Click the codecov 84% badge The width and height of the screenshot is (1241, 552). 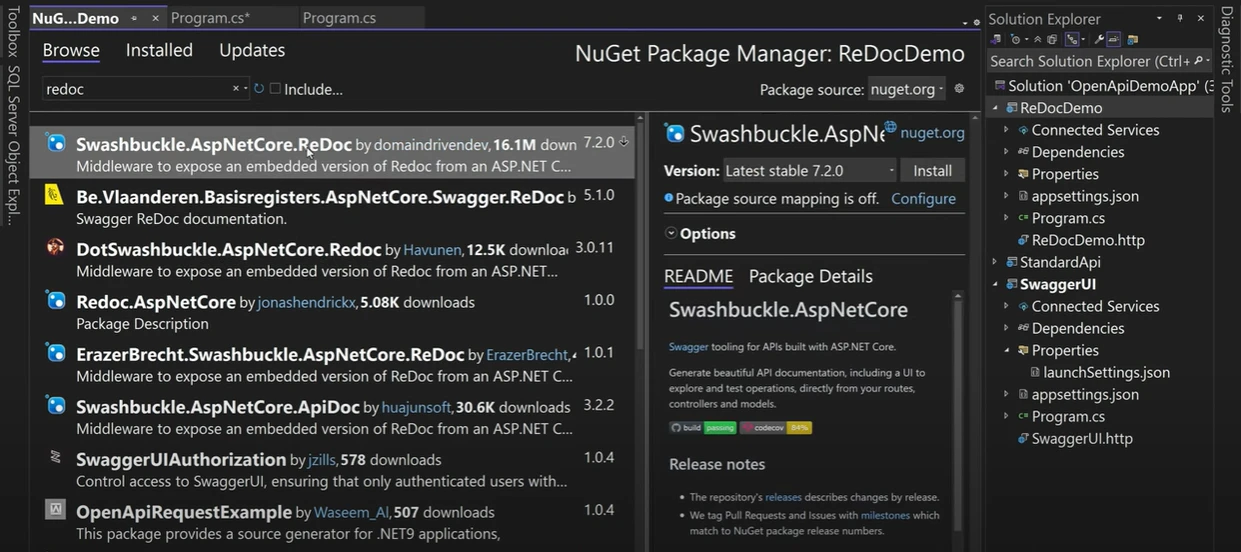(776, 427)
